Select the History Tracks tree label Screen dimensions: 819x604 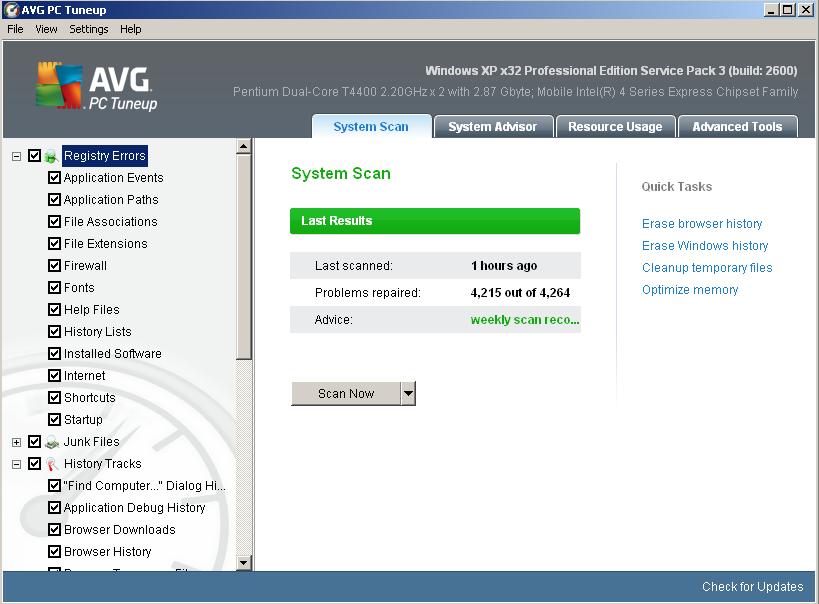(x=102, y=463)
